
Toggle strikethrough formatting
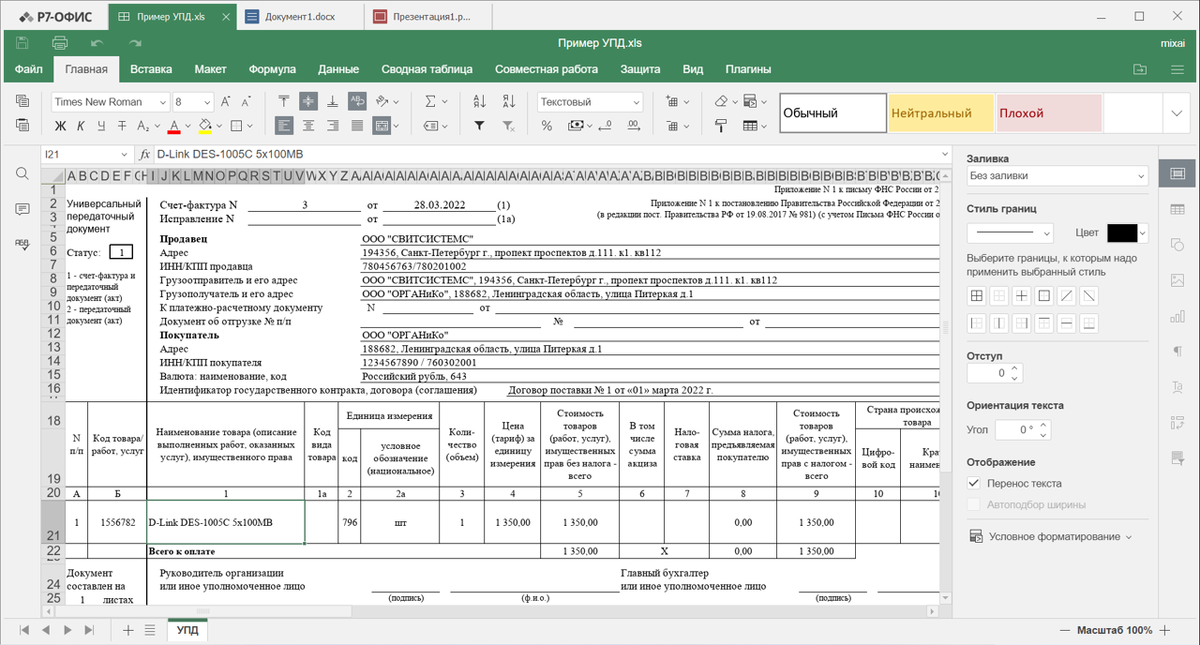tap(121, 126)
